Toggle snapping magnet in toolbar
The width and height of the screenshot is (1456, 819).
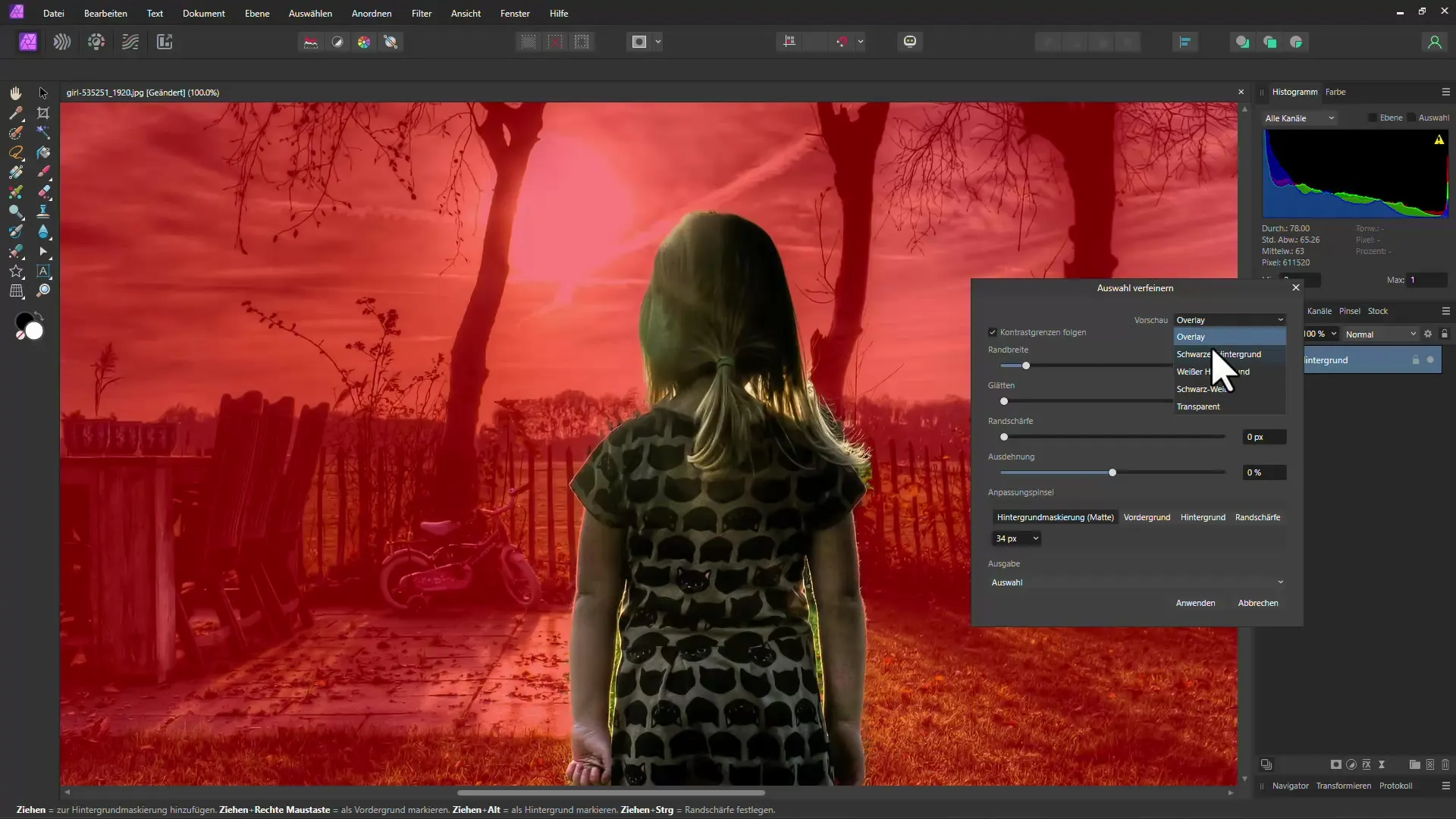[x=842, y=42]
